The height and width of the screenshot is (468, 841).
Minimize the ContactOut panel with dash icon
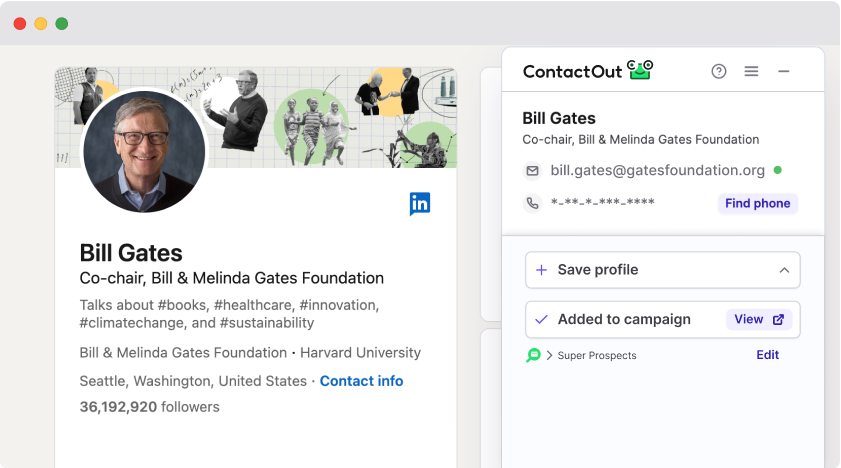(x=784, y=71)
